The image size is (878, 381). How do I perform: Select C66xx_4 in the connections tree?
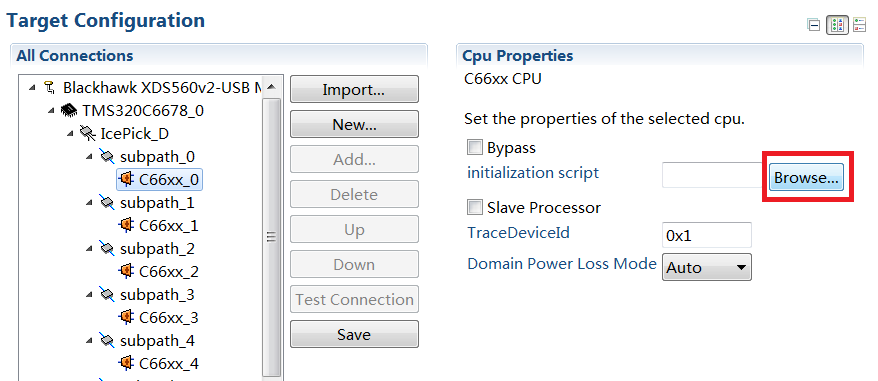(x=169, y=364)
